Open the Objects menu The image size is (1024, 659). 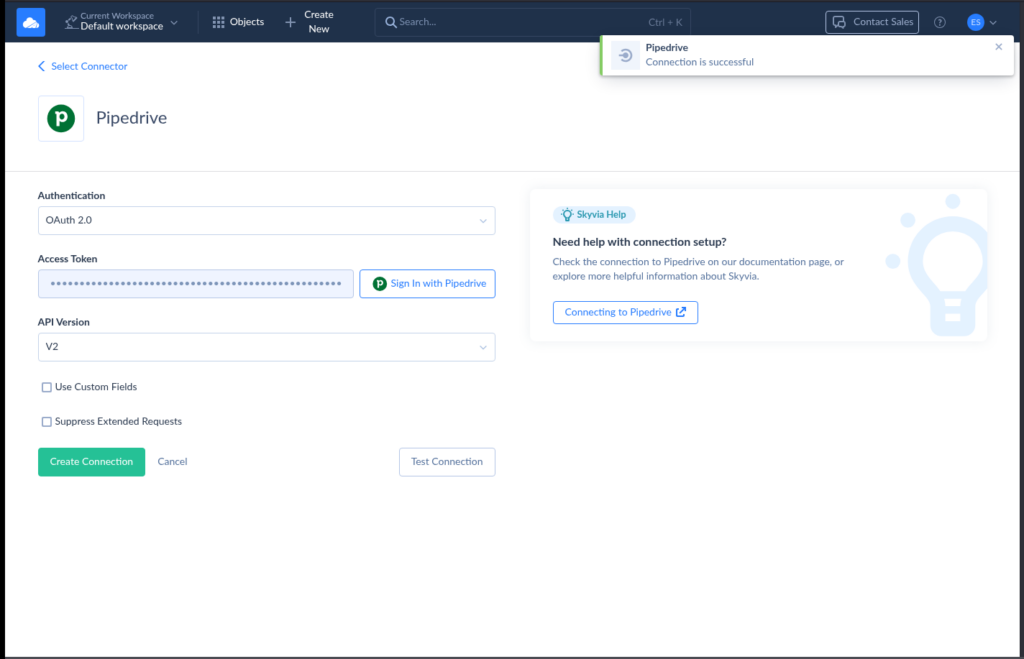point(238,22)
